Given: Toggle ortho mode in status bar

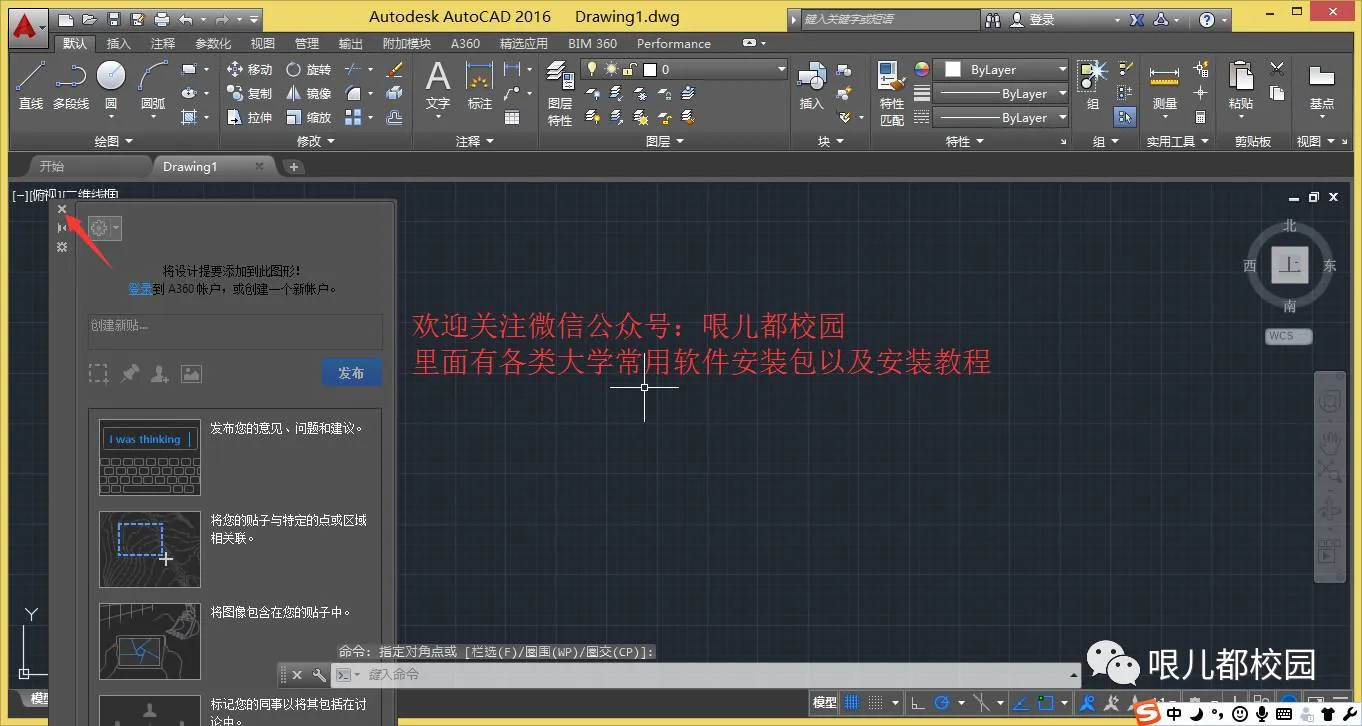Looking at the screenshot, I should click(917, 703).
